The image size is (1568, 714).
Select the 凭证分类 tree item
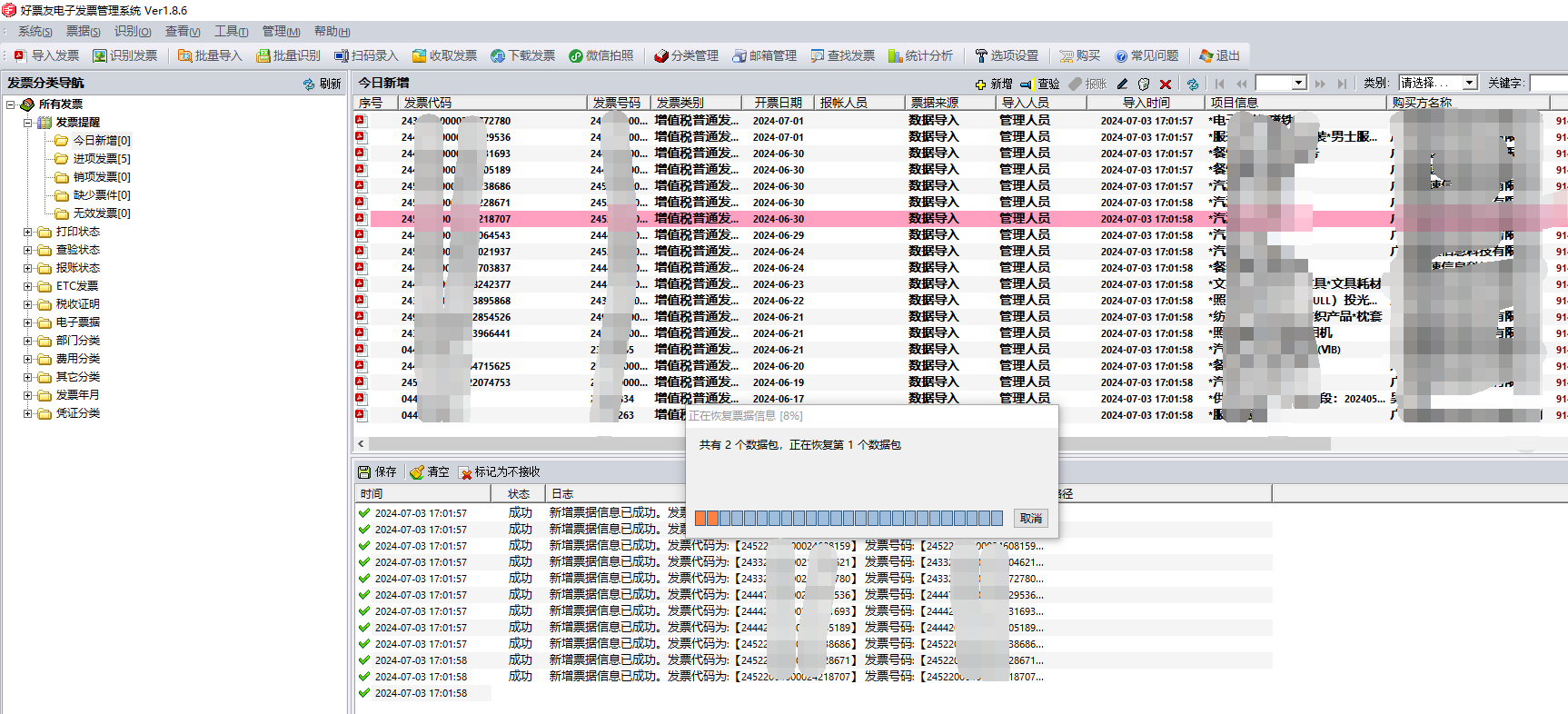click(78, 413)
